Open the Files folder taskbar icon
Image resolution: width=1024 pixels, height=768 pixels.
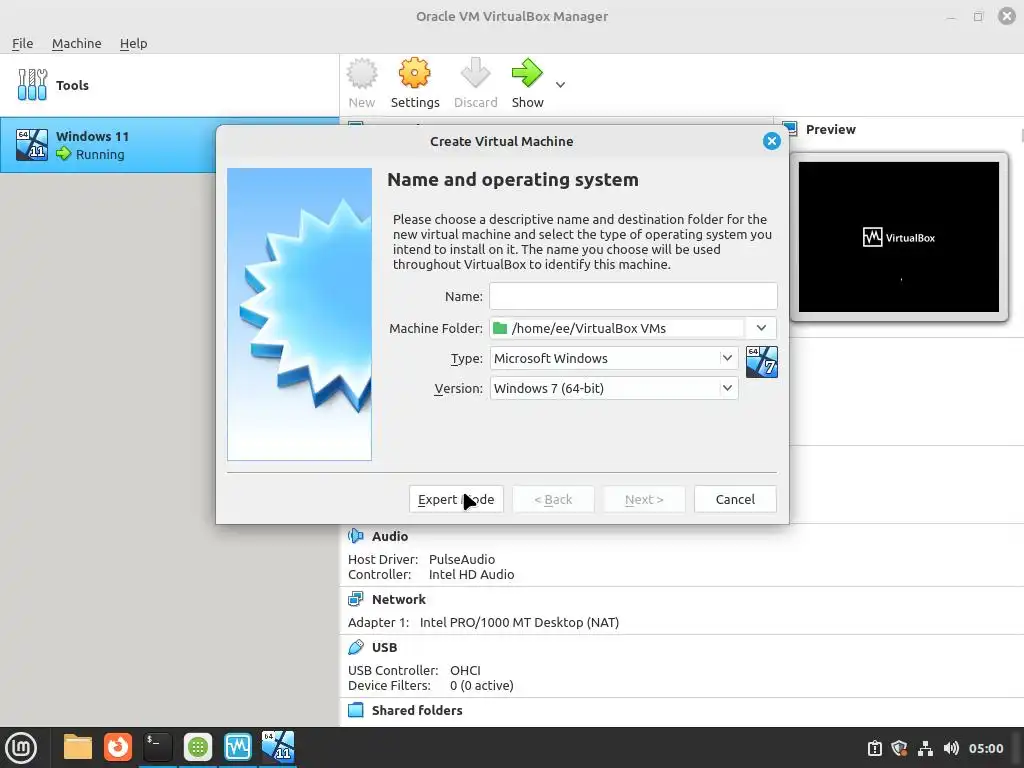click(x=78, y=747)
